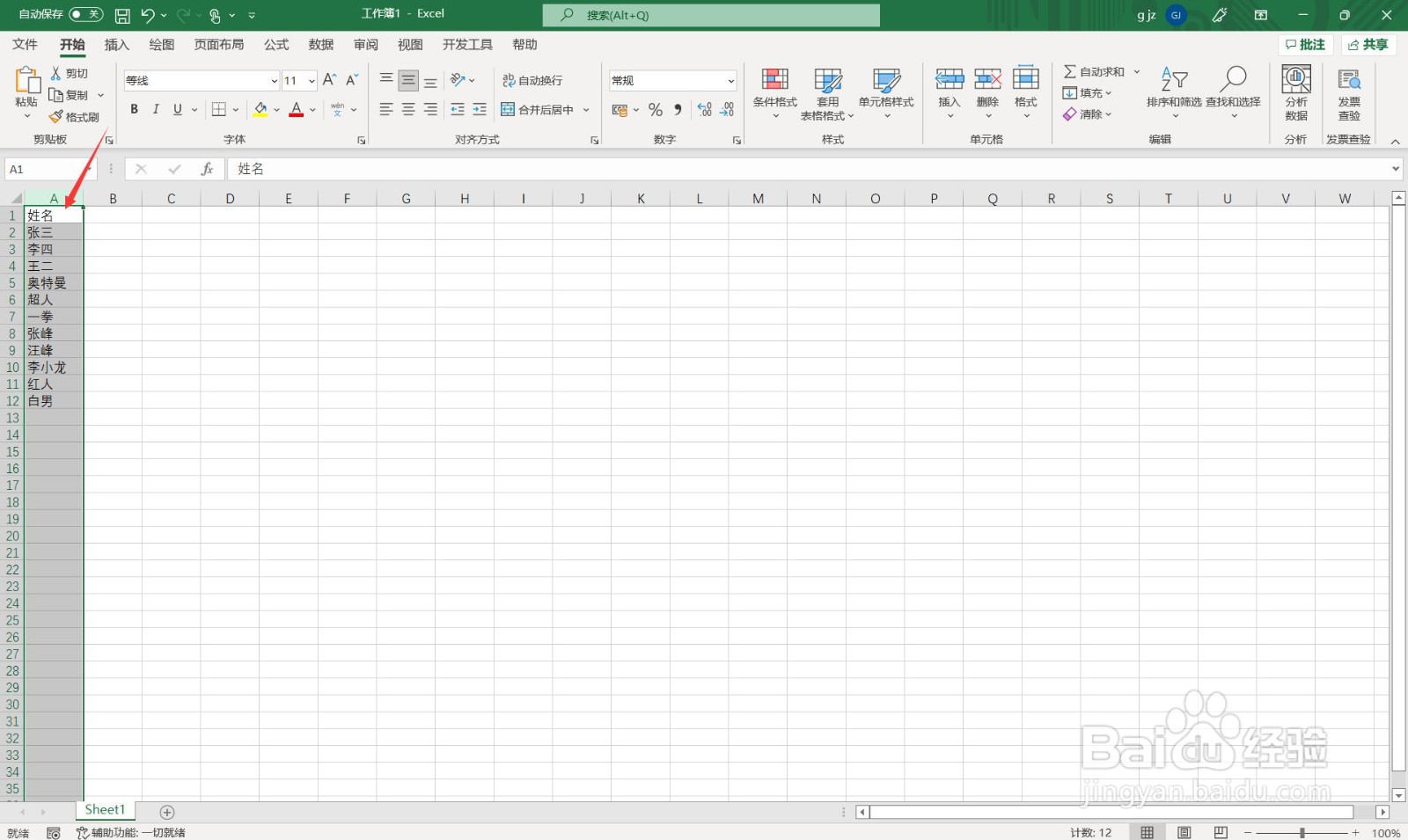Expand the Merge and Center dropdown arrow

click(x=586, y=110)
